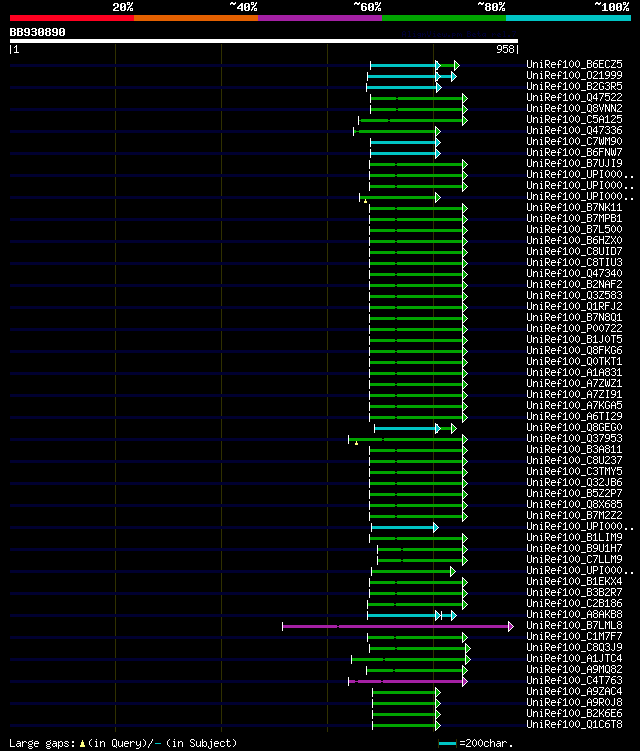Click the query end position 958
The width and height of the screenshot is (640, 751).
(x=505, y=49)
